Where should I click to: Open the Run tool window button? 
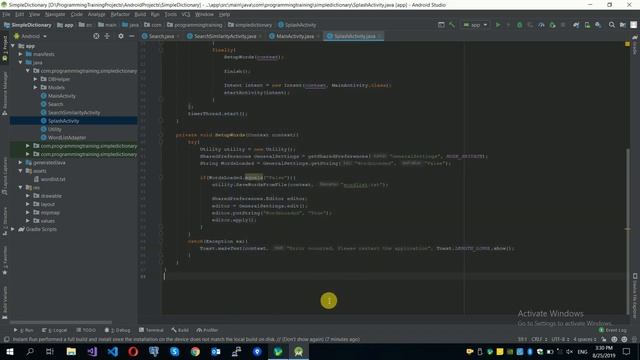coord(24,330)
